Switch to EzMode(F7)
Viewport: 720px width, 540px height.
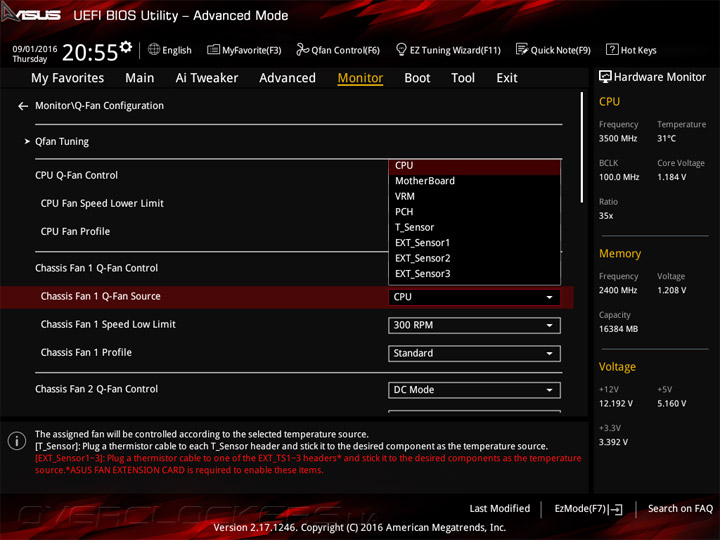pyautogui.click(x=588, y=509)
